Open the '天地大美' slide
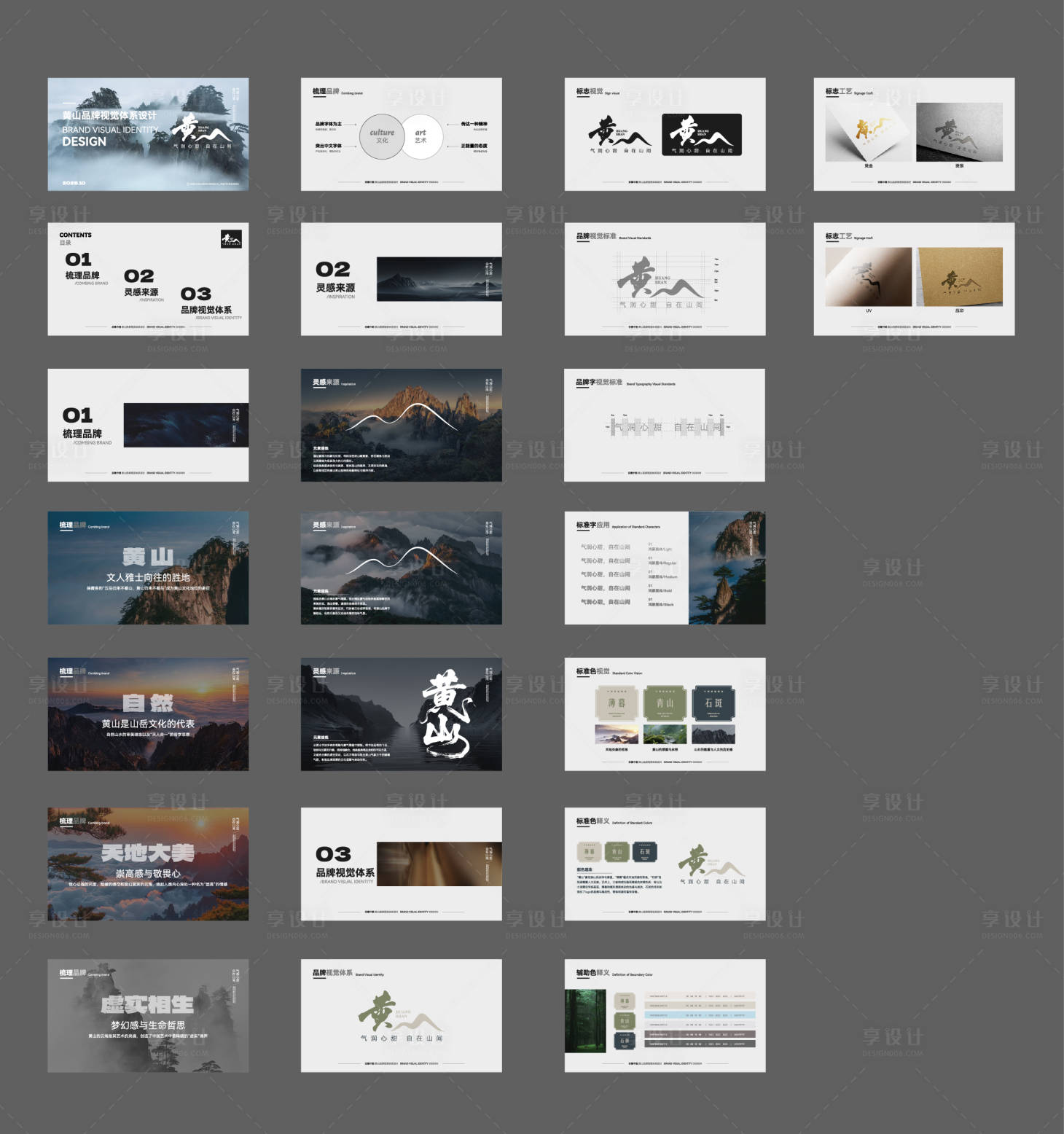This screenshot has height=1134, width=1064. (148, 864)
